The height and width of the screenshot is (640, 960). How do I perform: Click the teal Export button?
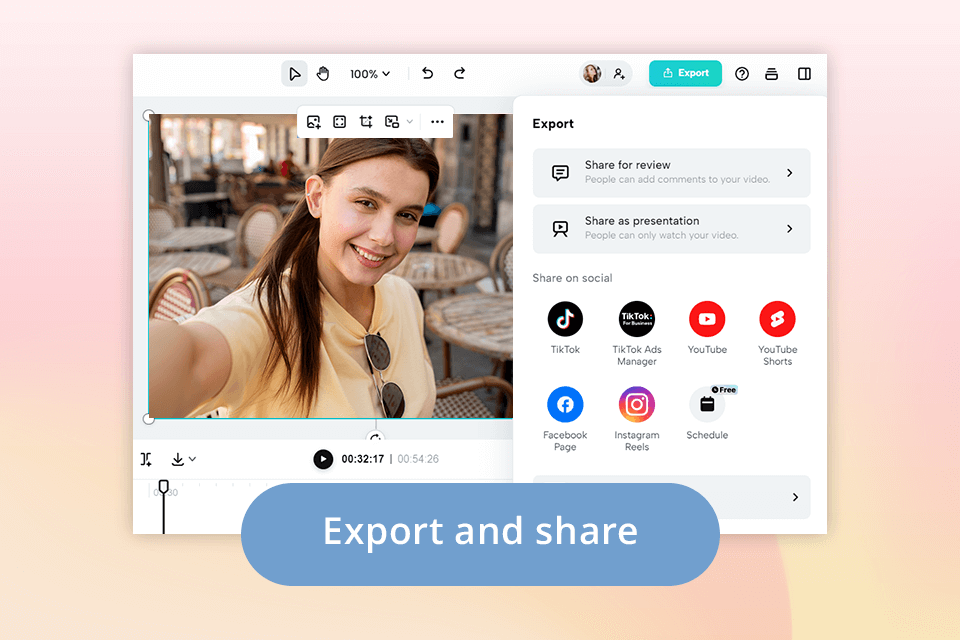tap(685, 73)
